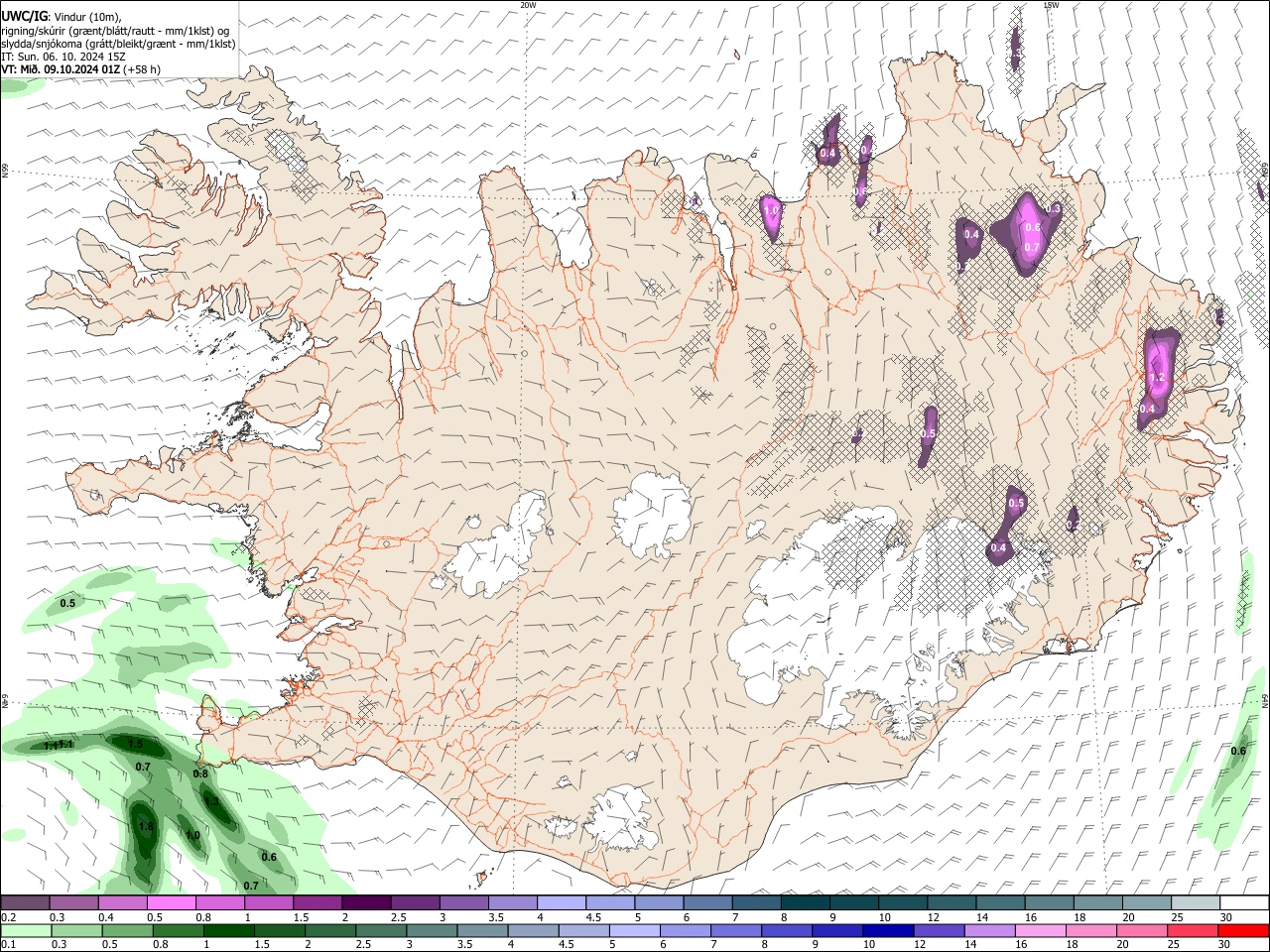The height and width of the screenshot is (952, 1270).
Task: Click the '0.2' label starting the snow legend
Action: coord(8,917)
